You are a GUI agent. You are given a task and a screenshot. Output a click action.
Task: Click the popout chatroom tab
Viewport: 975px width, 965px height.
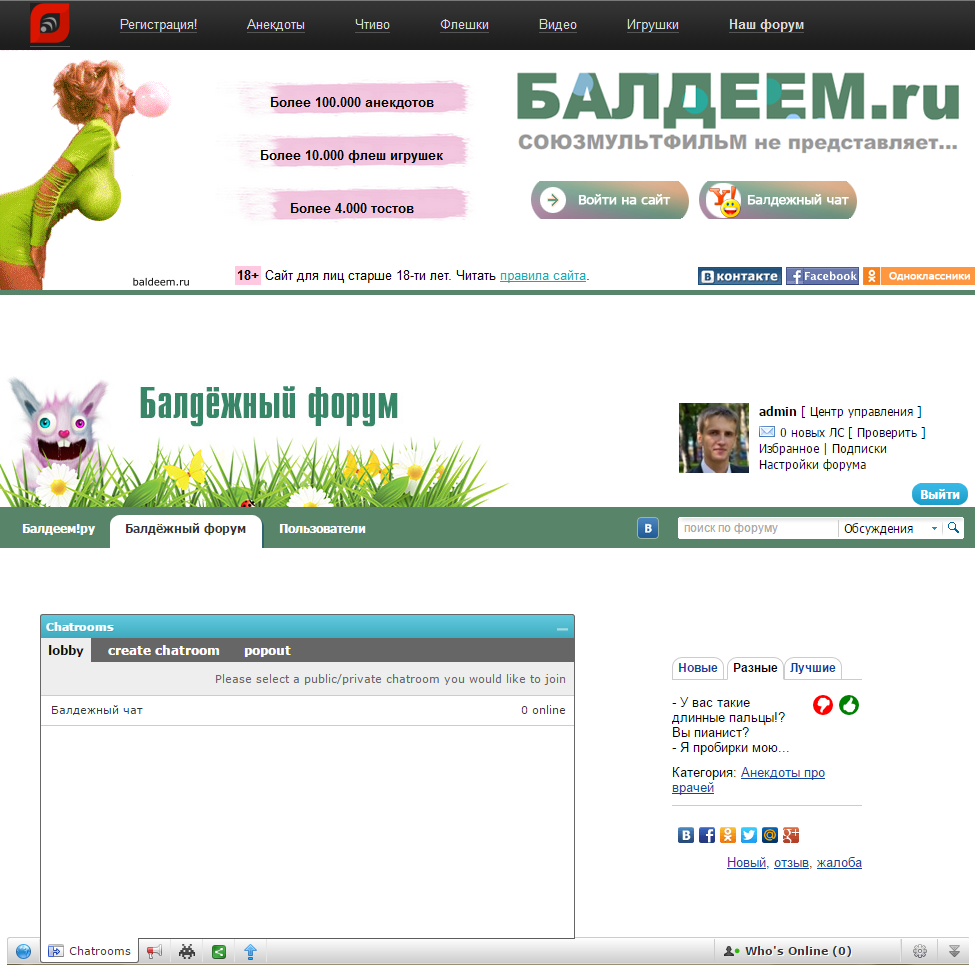267,650
